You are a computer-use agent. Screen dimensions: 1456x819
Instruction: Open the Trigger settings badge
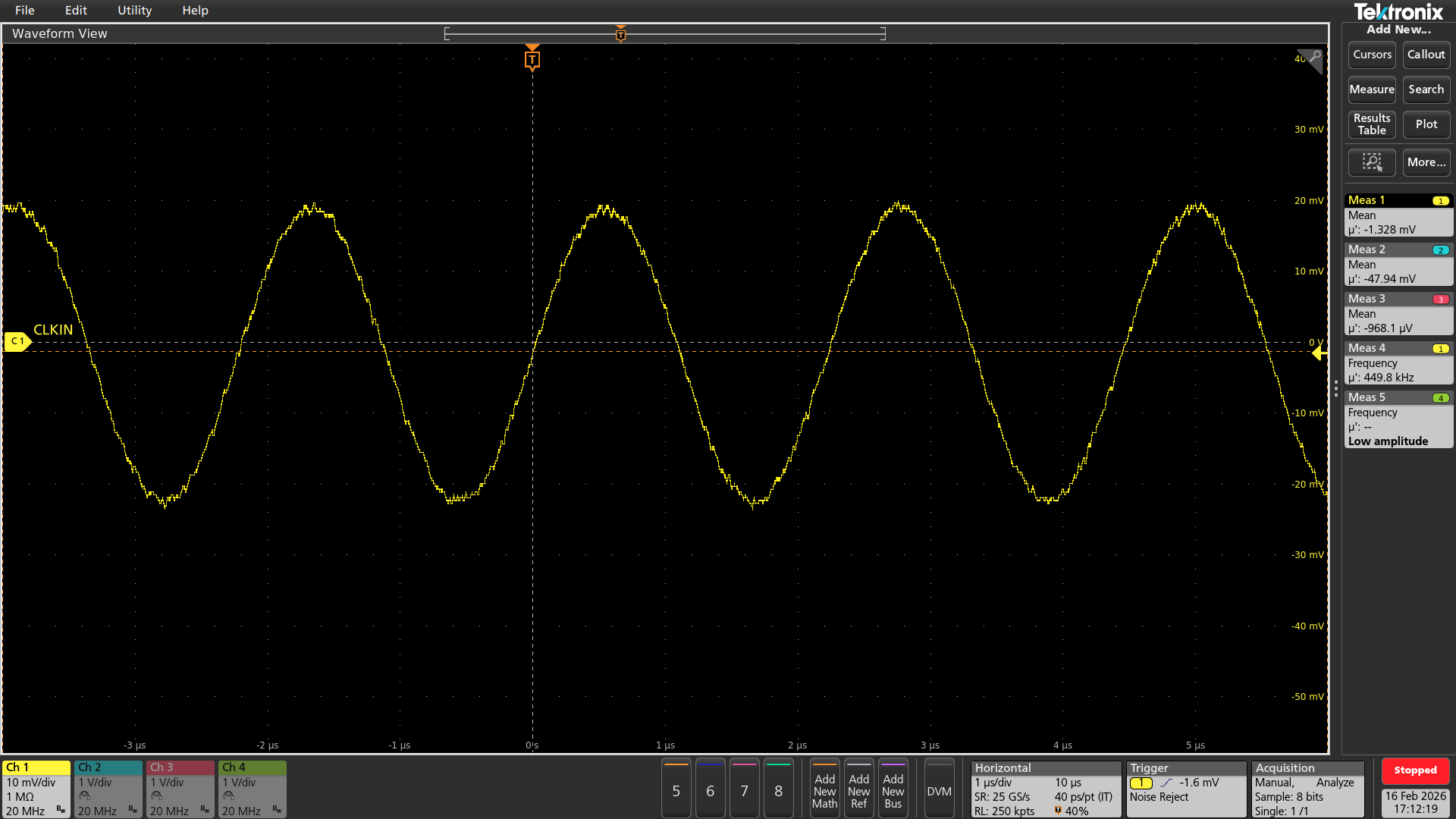point(1185,789)
